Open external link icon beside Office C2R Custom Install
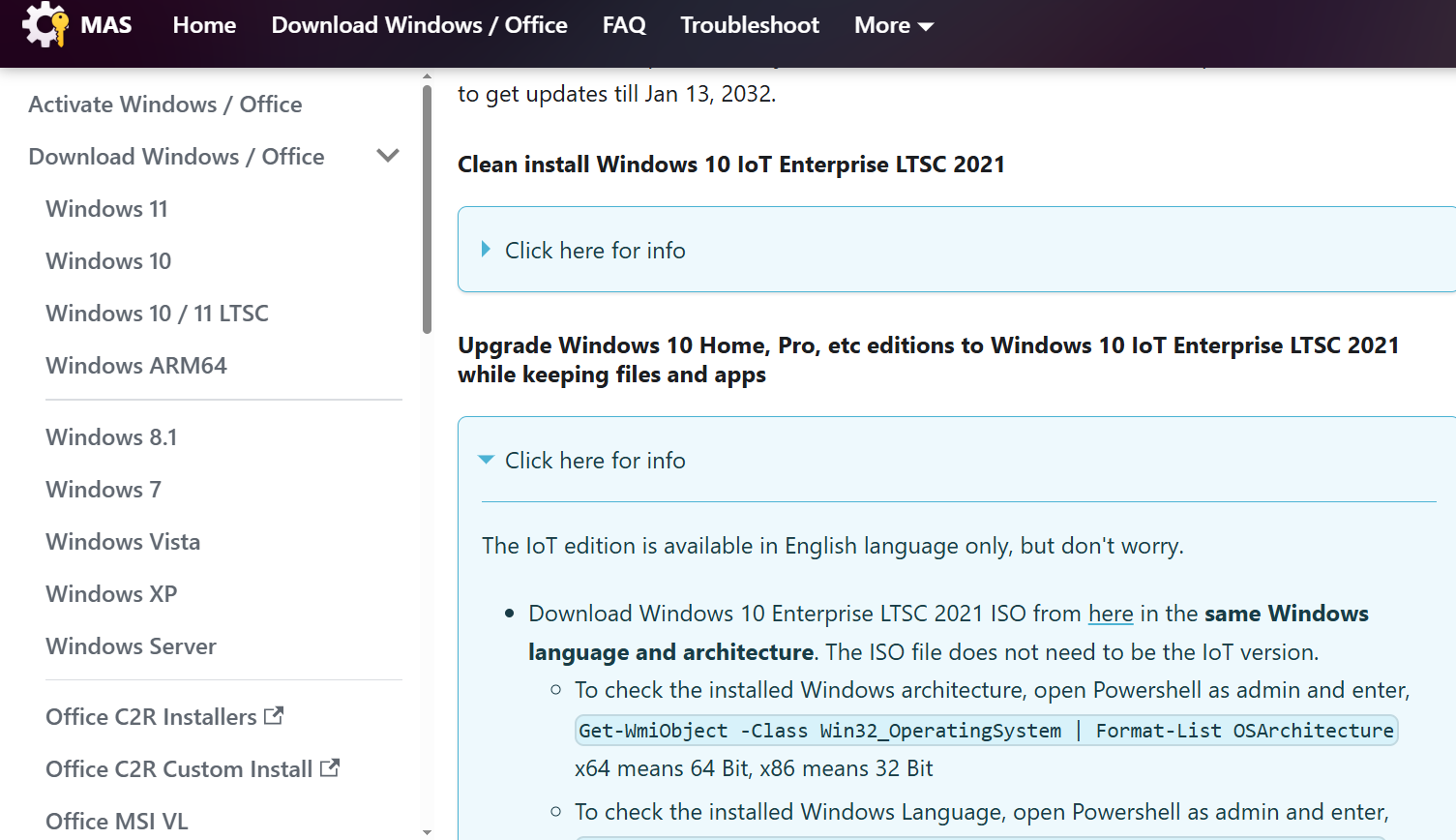The image size is (1456, 840). click(x=330, y=768)
